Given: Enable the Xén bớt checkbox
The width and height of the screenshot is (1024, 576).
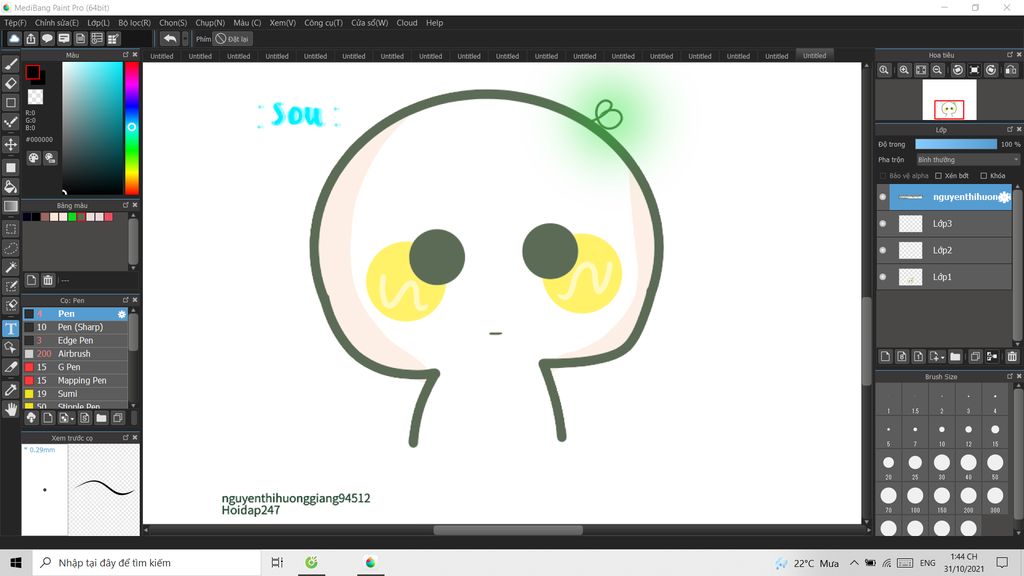Looking at the screenshot, I should coord(938,176).
